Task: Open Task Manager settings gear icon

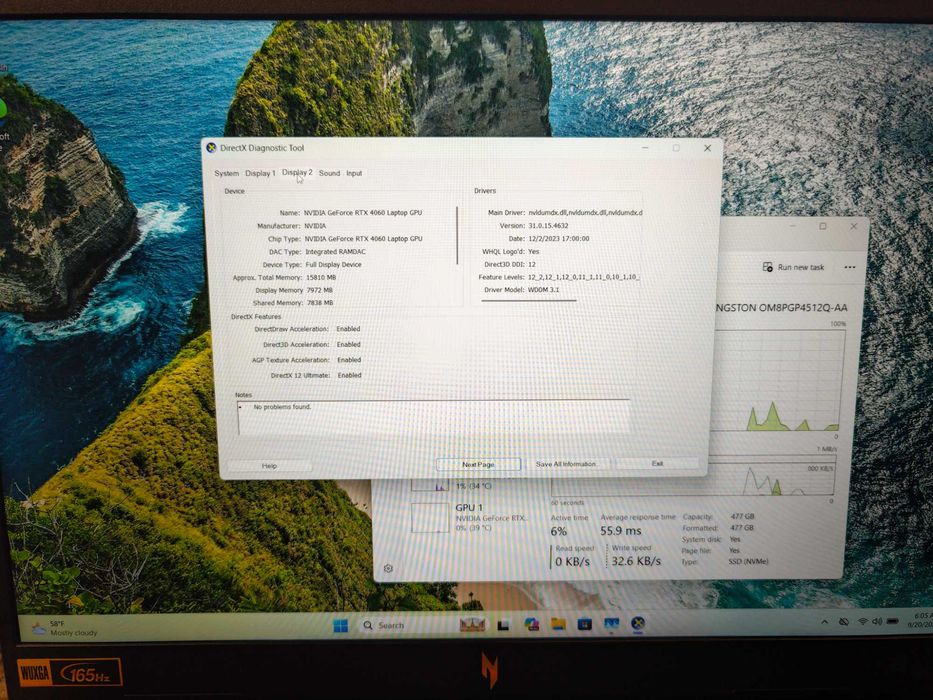Action: coord(389,568)
